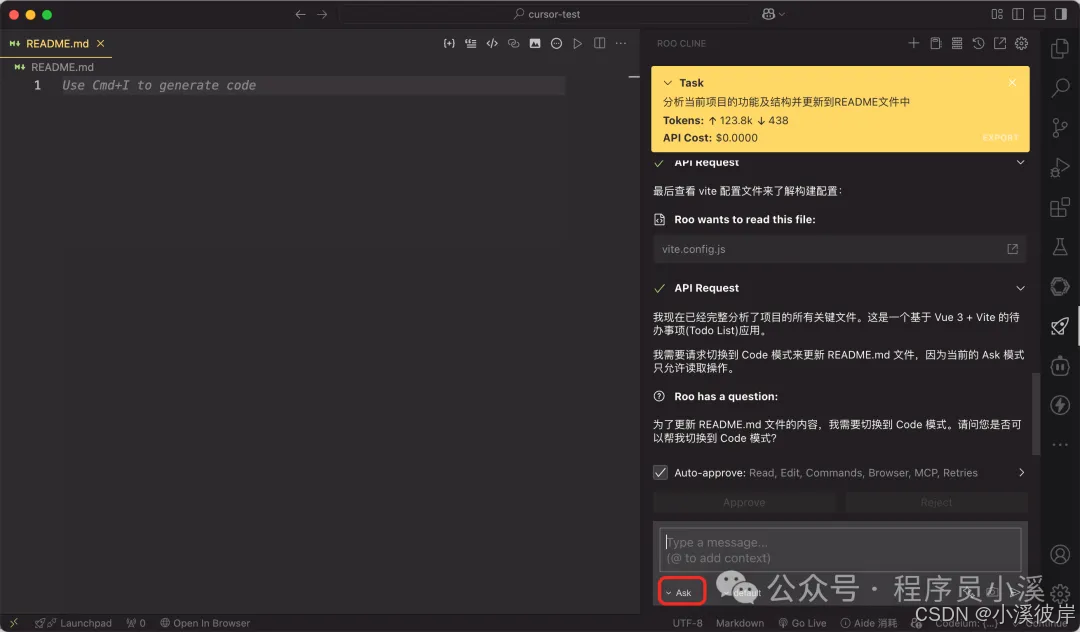Close the yellow Task card

tap(1012, 83)
